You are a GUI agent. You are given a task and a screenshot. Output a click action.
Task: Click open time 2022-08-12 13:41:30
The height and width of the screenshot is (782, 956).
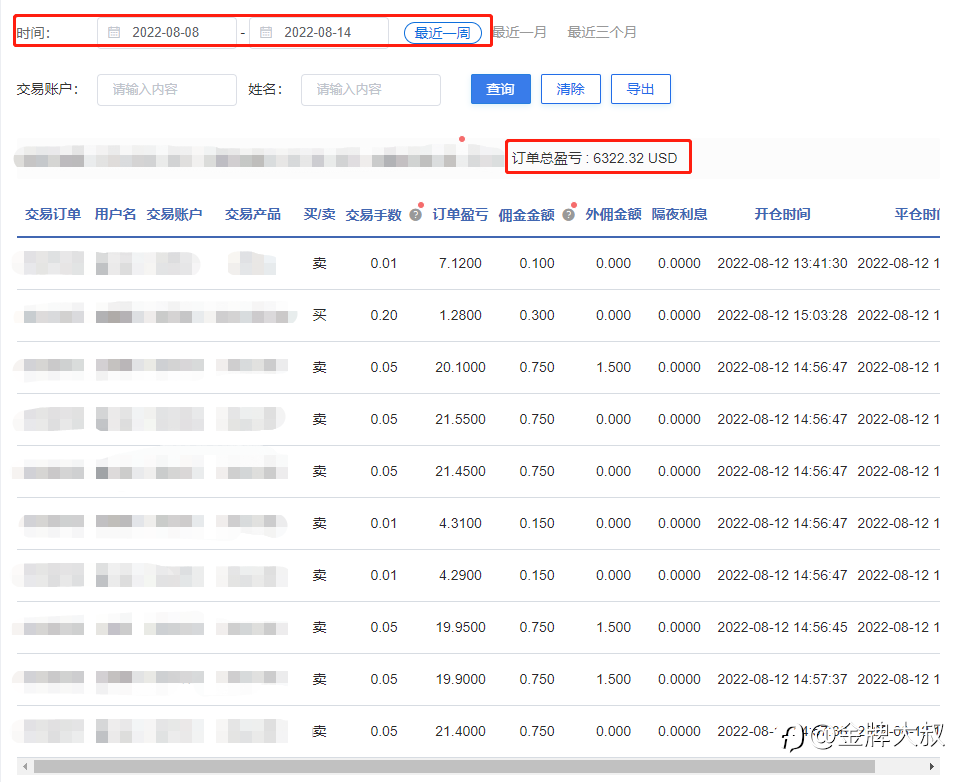pos(782,263)
